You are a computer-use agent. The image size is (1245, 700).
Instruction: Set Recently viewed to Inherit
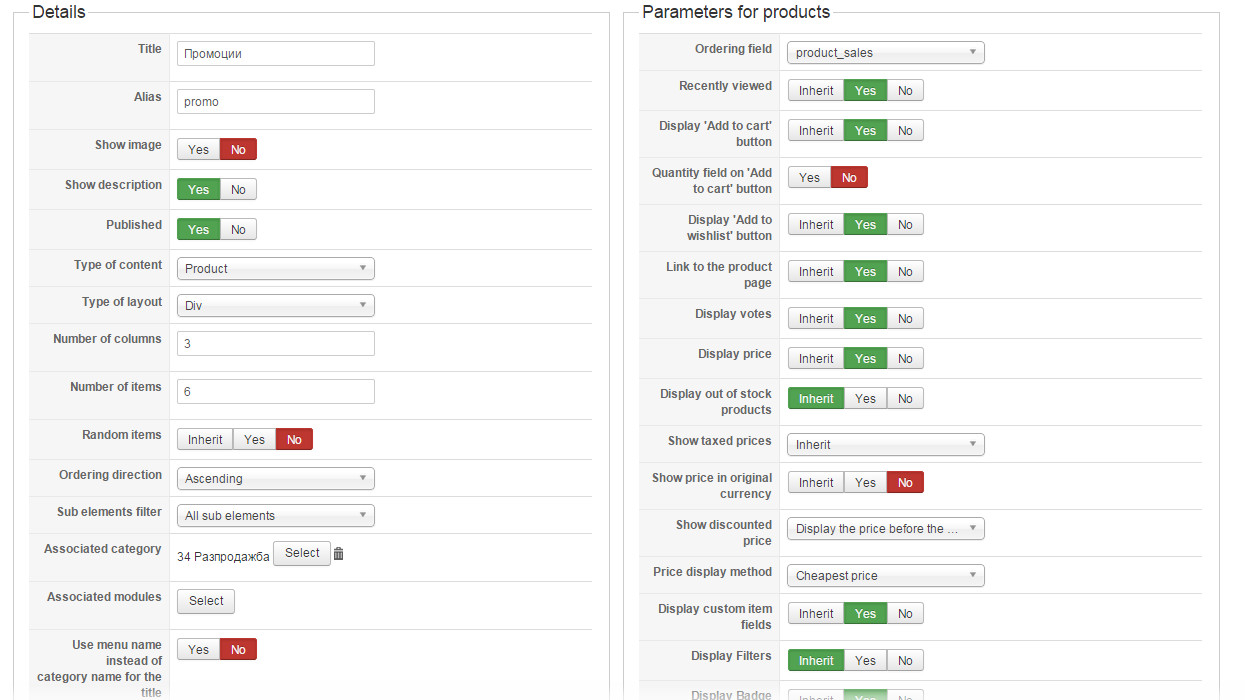pos(816,90)
